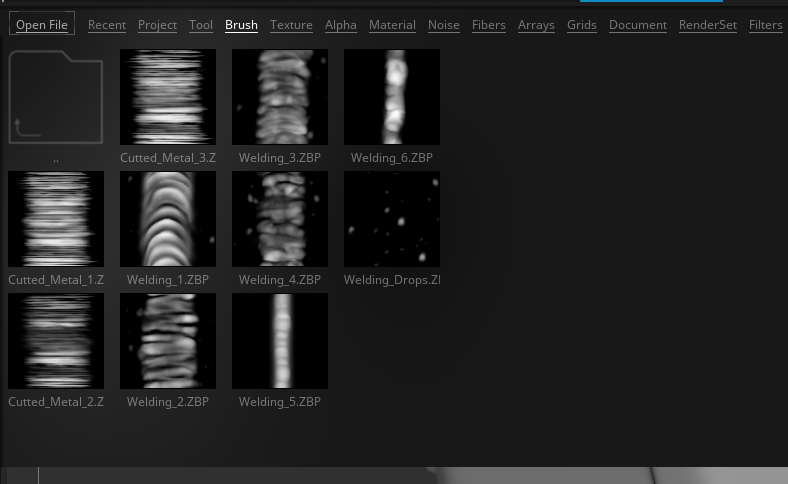
Task: Go to the Noise tab
Action: pyautogui.click(x=443, y=25)
